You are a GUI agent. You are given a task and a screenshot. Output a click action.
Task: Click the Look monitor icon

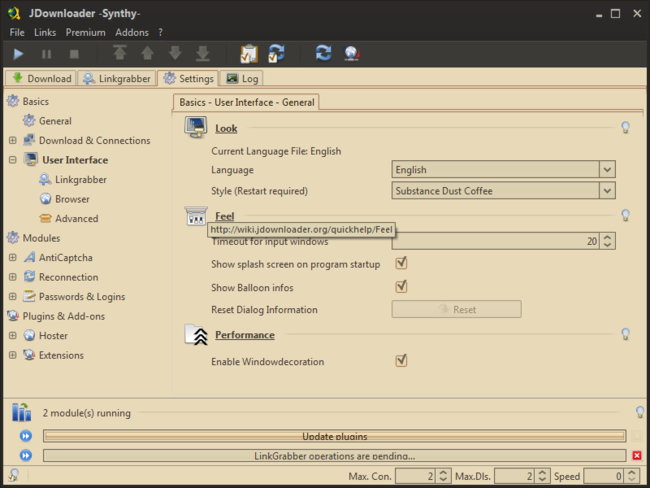pos(196,127)
